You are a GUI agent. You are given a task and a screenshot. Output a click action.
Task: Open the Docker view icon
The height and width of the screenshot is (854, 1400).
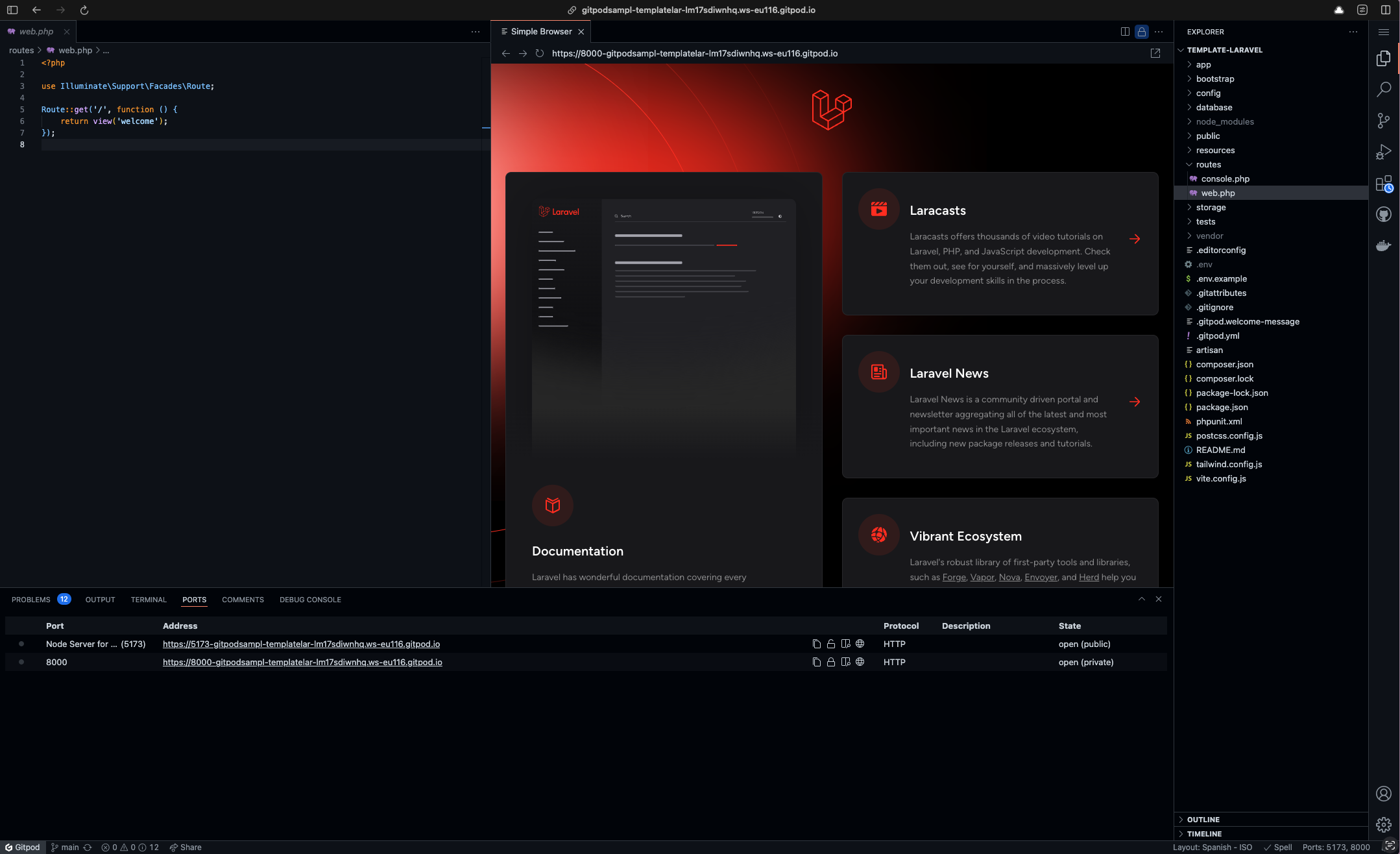[x=1383, y=246]
